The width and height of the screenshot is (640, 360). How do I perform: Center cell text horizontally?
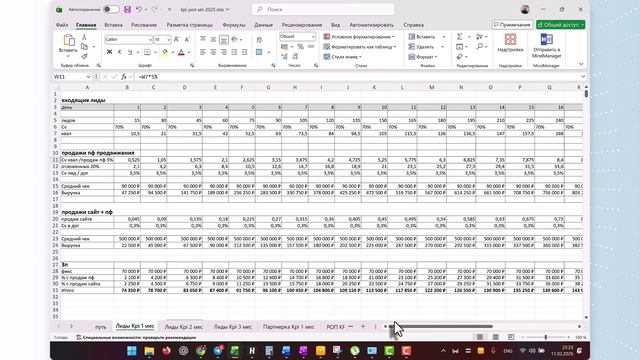click(213, 52)
